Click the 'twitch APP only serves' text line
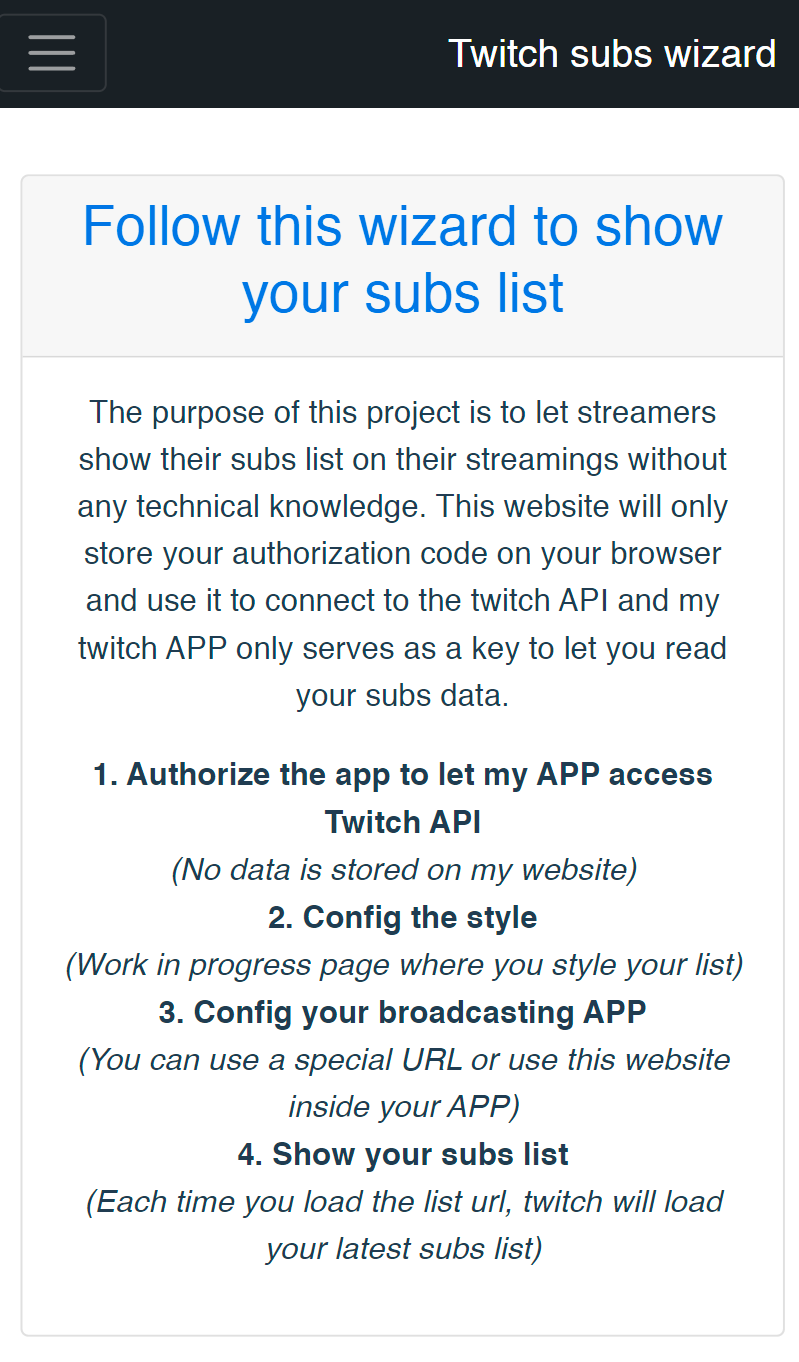This screenshot has height=1362, width=799. pyautogui.click(x=402, y=648)
